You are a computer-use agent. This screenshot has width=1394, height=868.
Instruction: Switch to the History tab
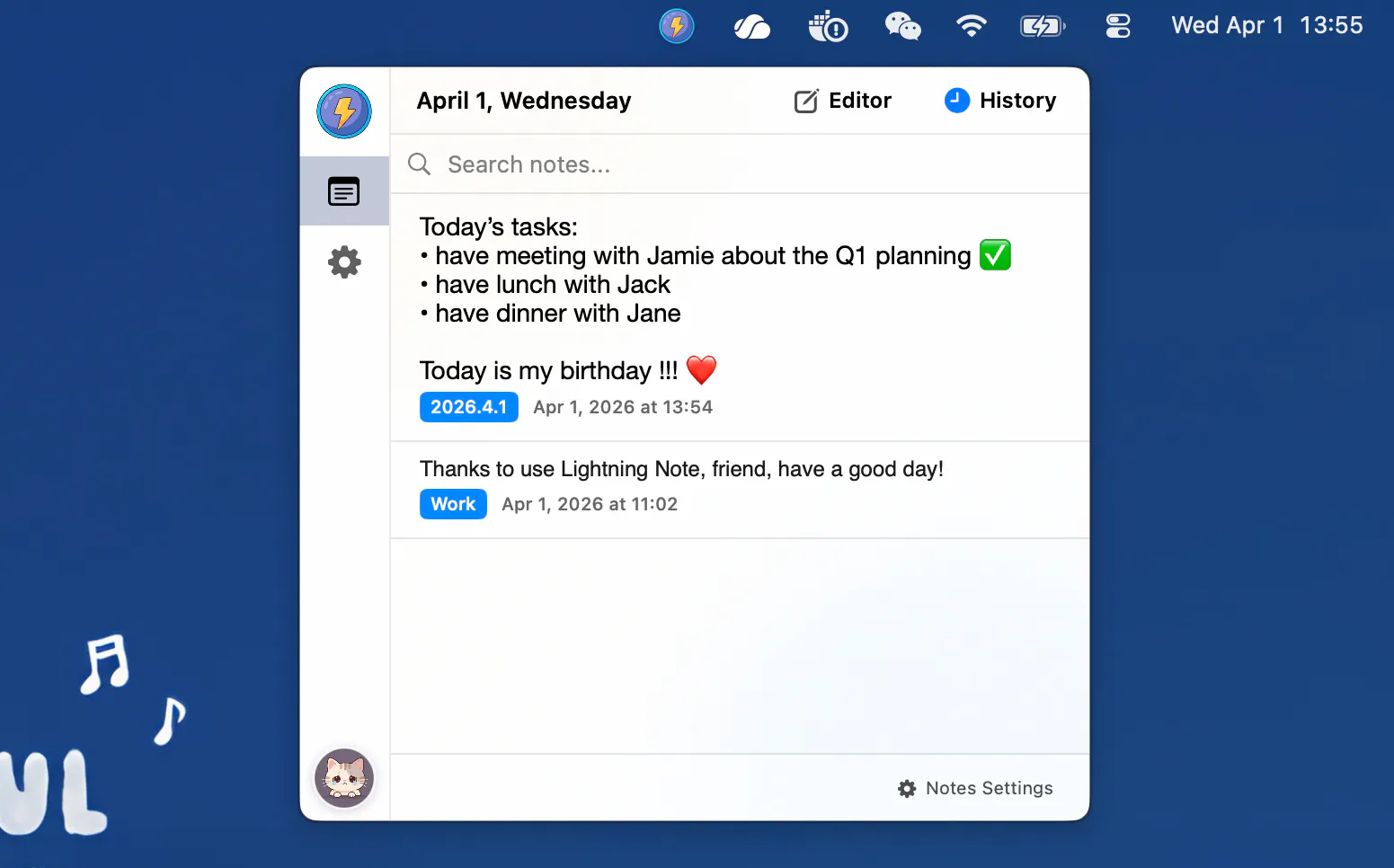[x=1000, y=101]
